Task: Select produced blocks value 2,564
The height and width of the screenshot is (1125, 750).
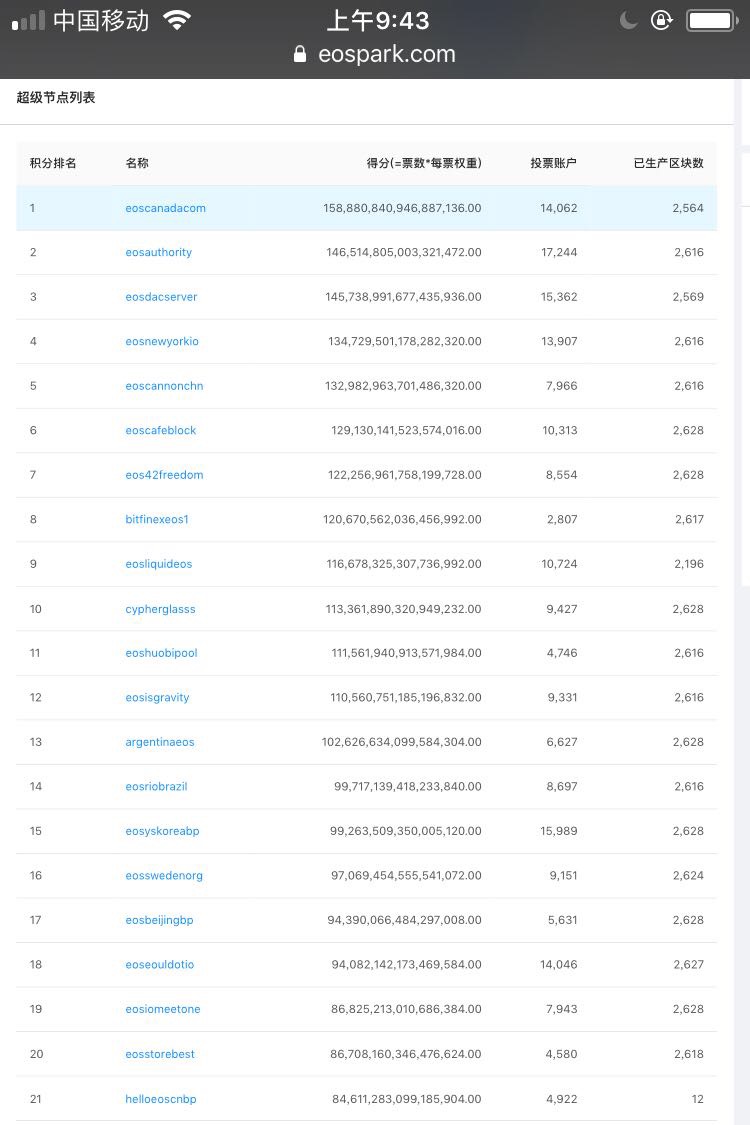Action: [688, 208]
